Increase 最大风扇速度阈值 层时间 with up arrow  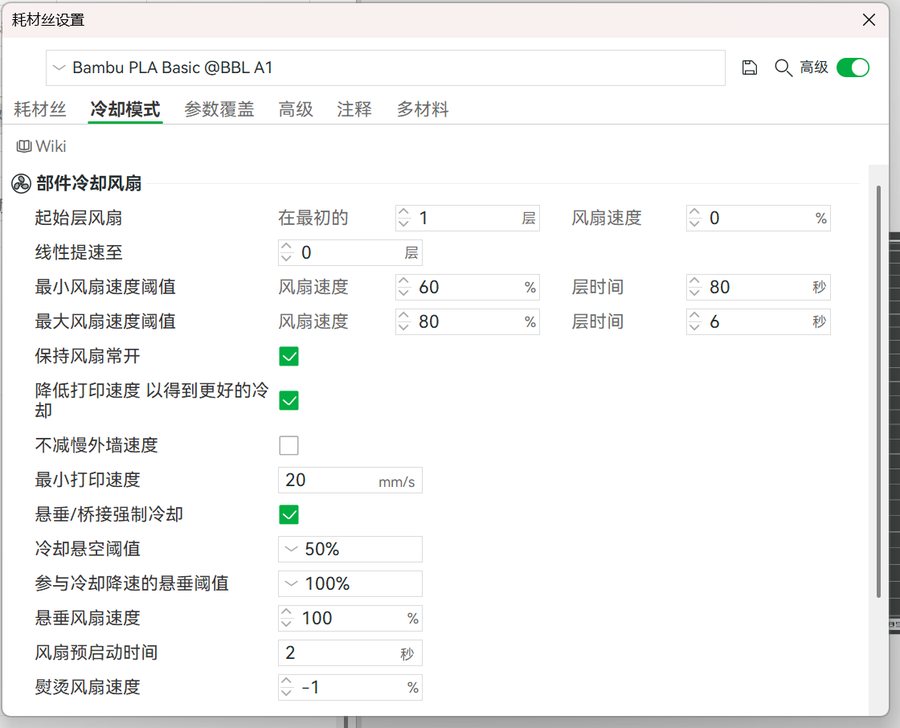(695, 316)
